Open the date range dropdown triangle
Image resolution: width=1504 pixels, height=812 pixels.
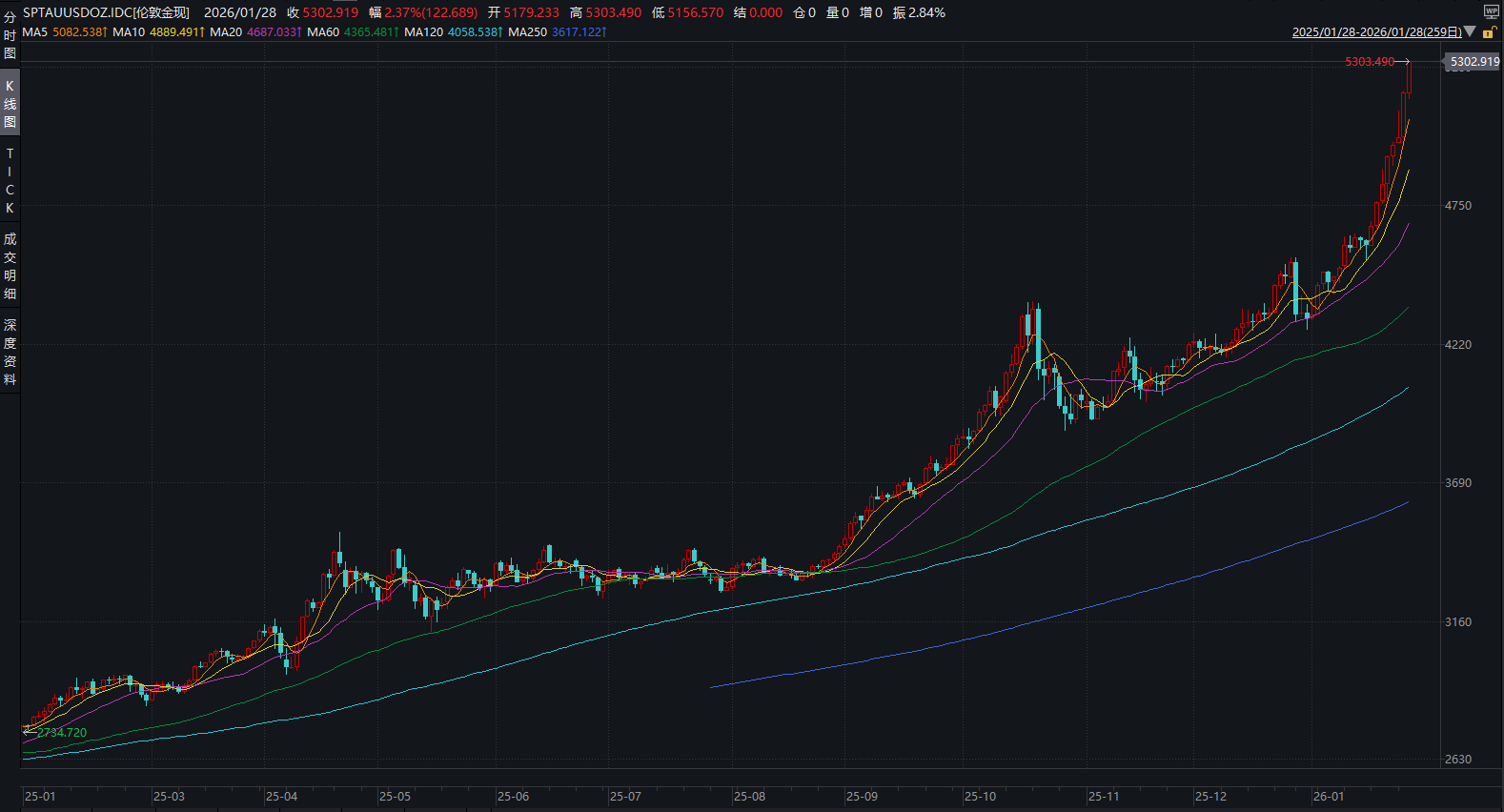point(1470,31)
